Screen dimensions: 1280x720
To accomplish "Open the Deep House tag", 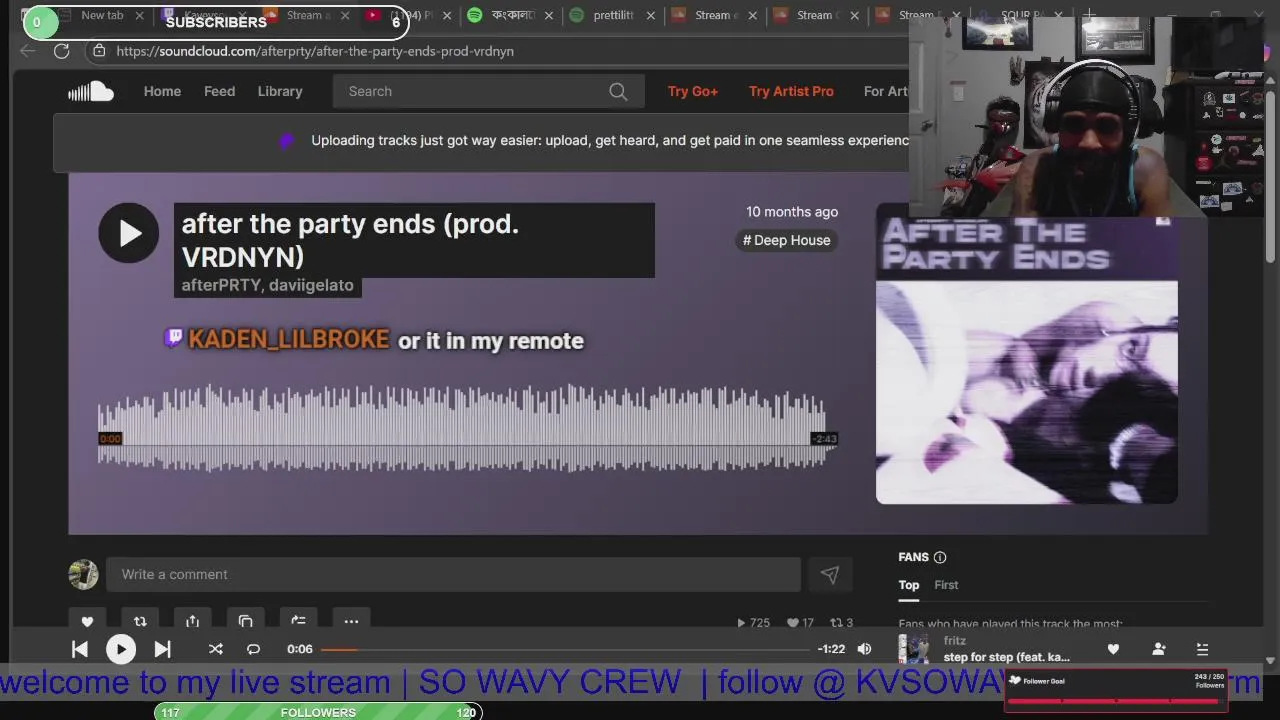I will tap(787, 240).
